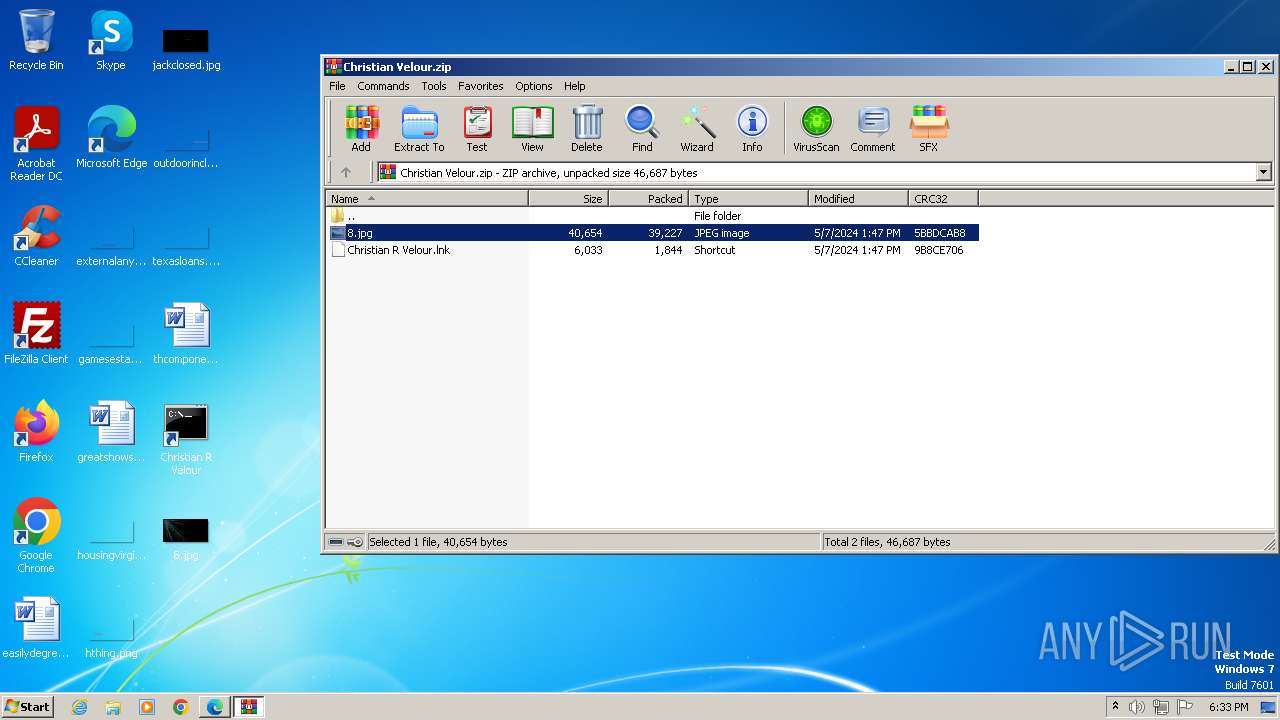Open the Help menu

click(x=575, y=86)
